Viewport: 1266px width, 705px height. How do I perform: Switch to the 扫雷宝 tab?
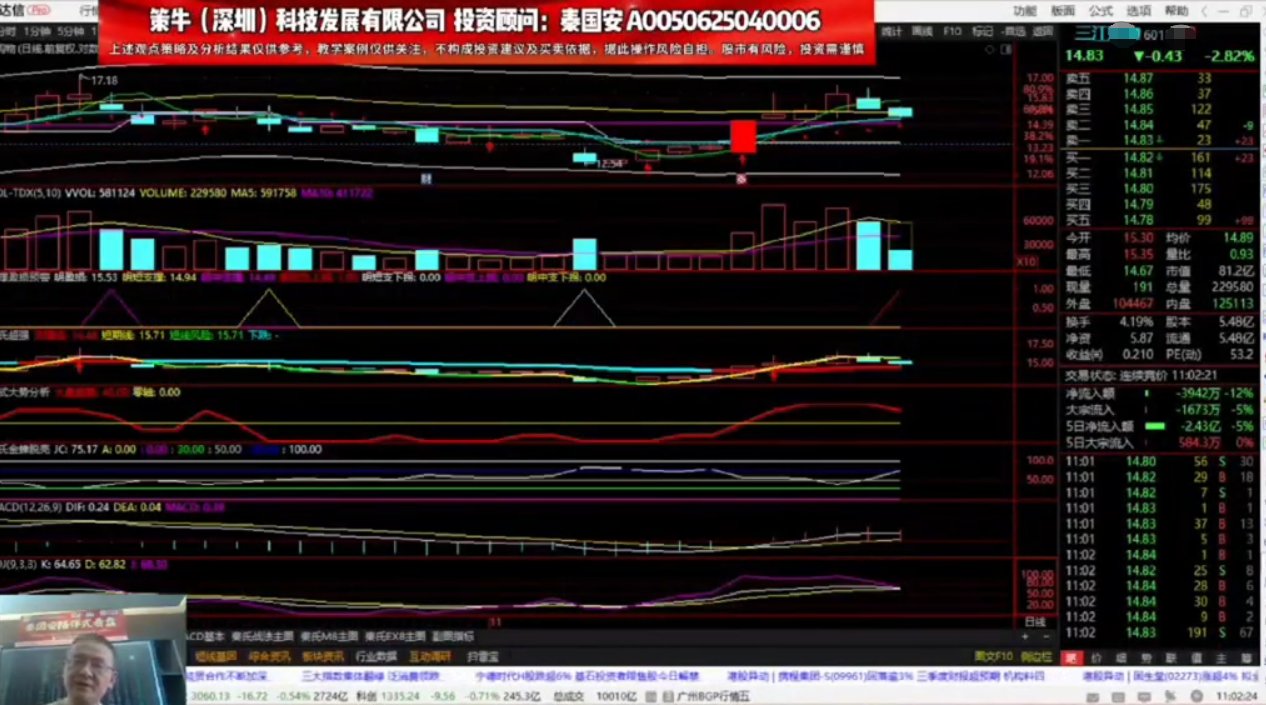pyautogui.click(x=481, y=657)
